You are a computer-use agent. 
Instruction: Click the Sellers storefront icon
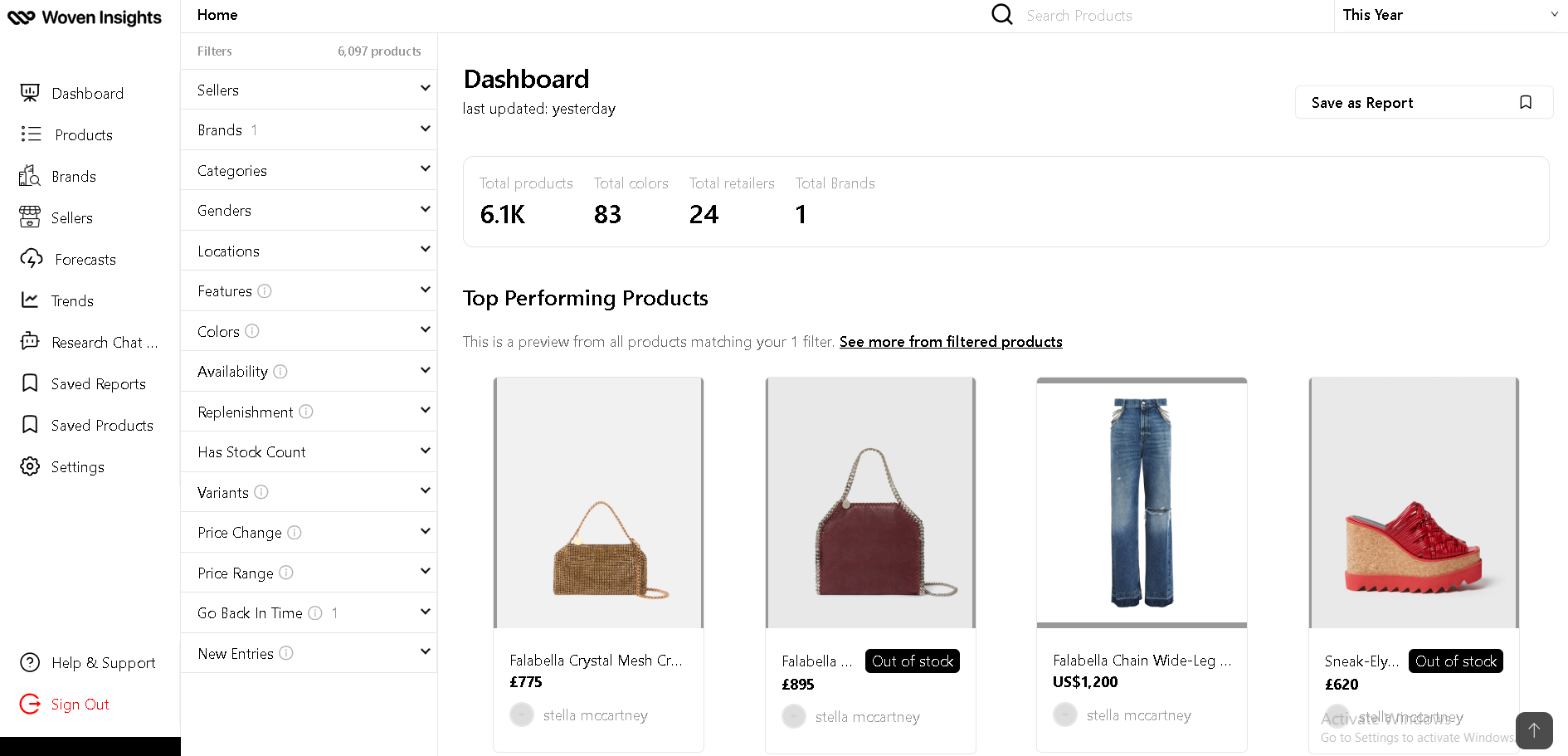click(x=30, y=217)
